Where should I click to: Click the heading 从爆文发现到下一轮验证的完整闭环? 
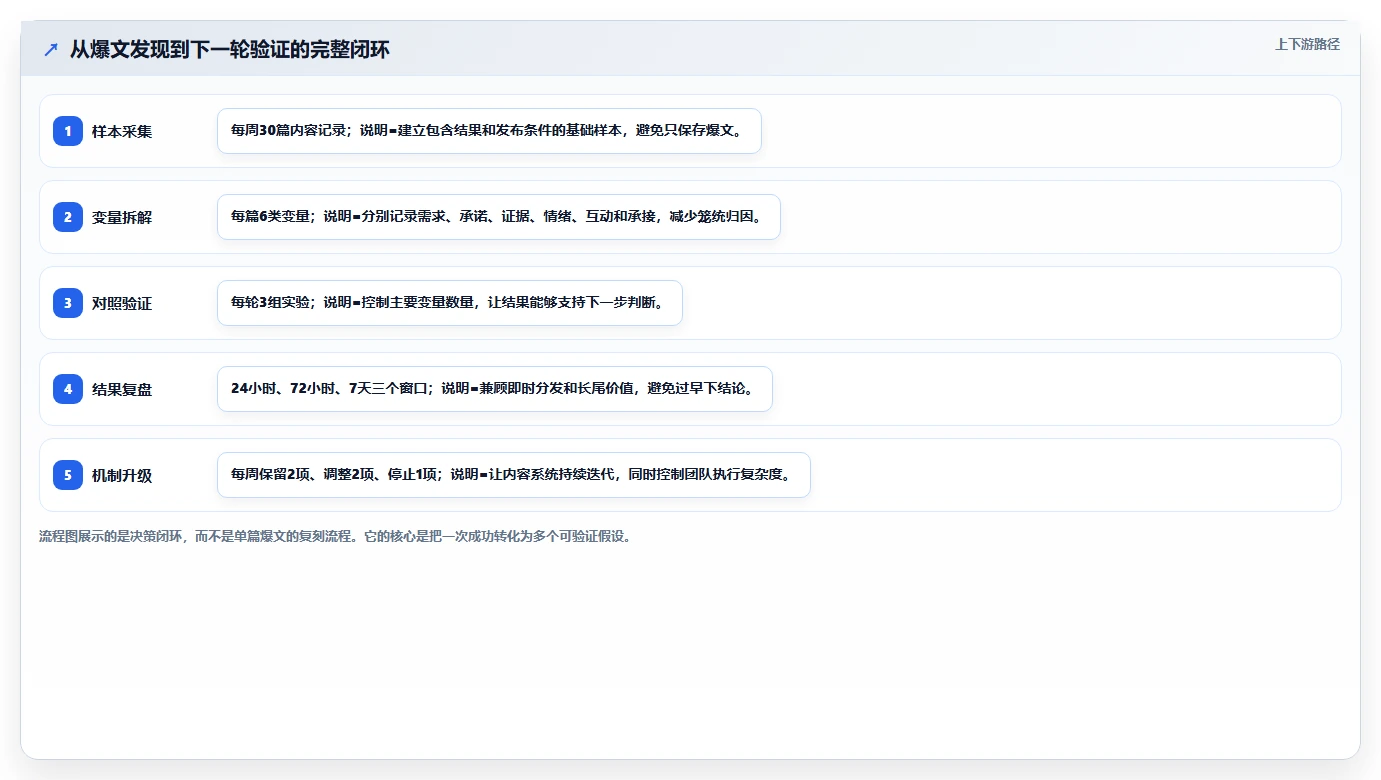229,49
